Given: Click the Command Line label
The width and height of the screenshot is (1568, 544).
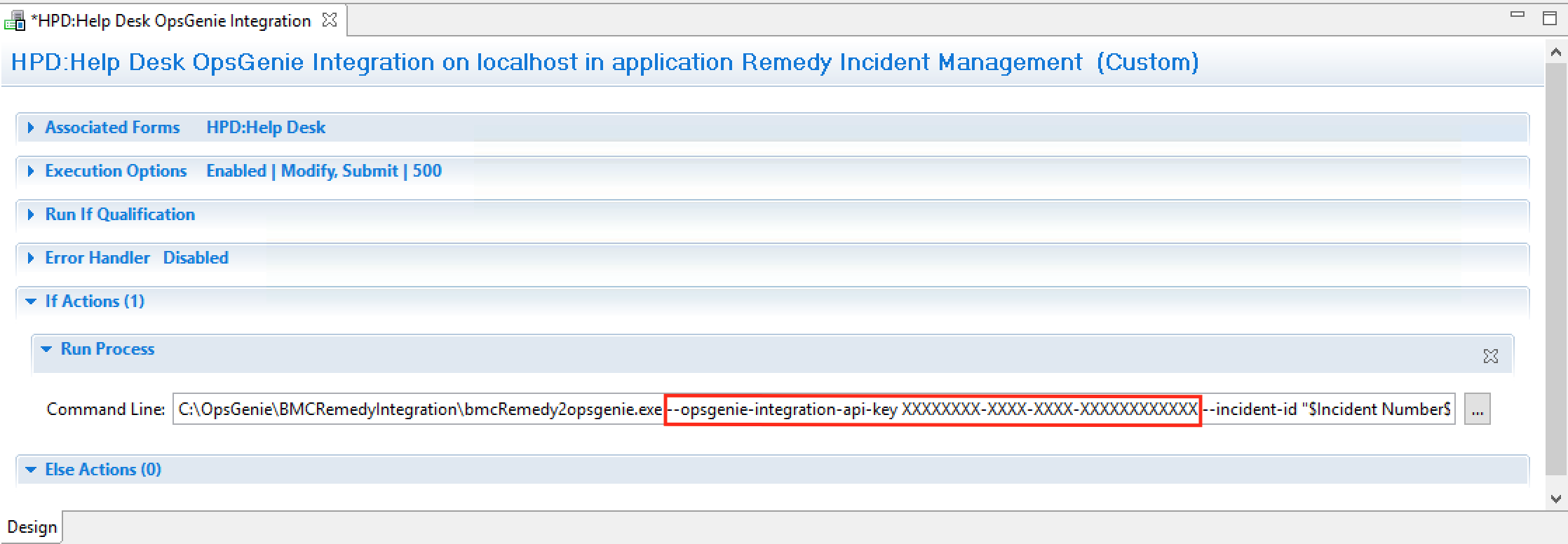Looking at the screenshot, I should (x=106, y=409).
